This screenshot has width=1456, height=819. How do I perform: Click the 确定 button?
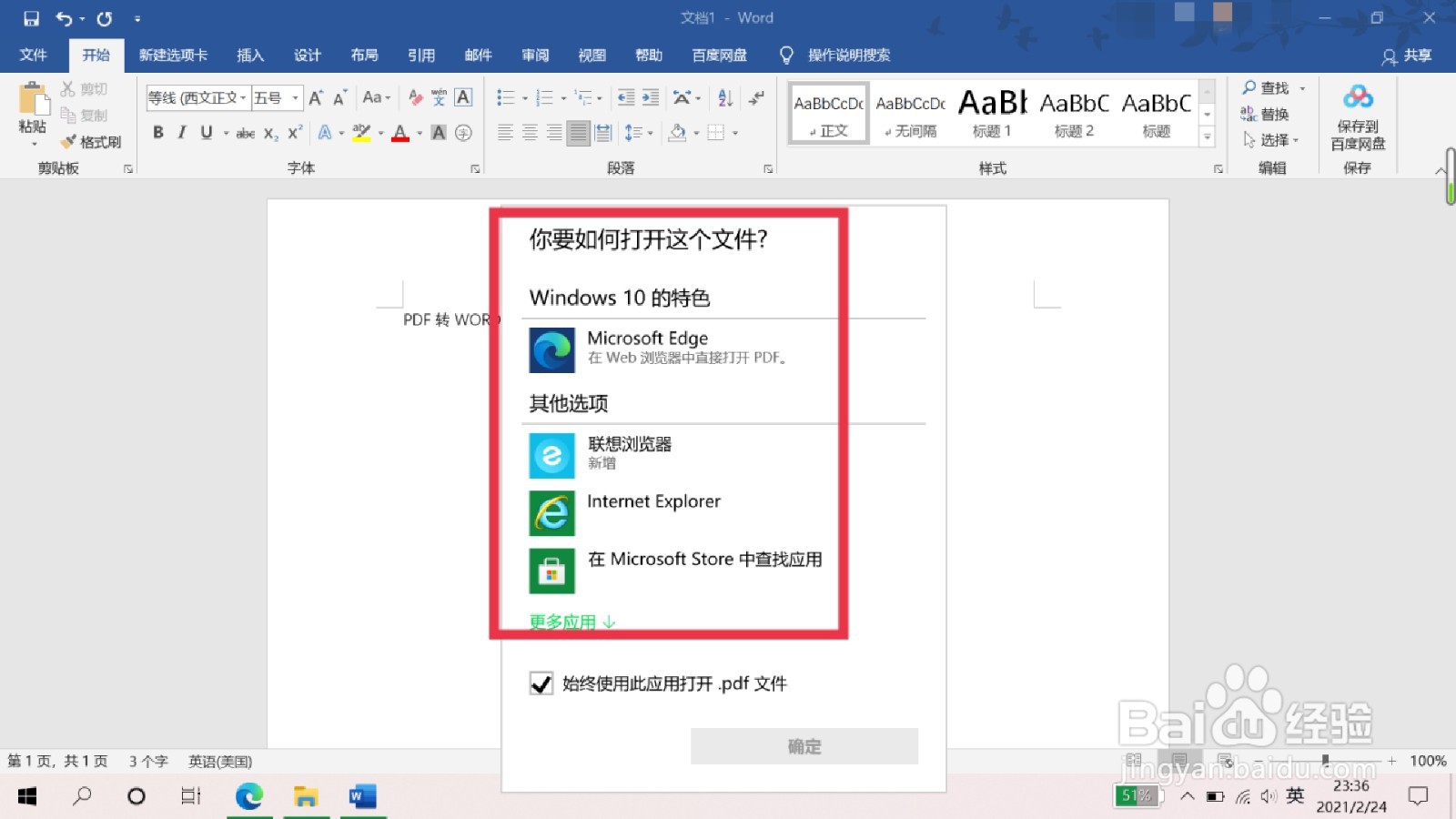804,746
